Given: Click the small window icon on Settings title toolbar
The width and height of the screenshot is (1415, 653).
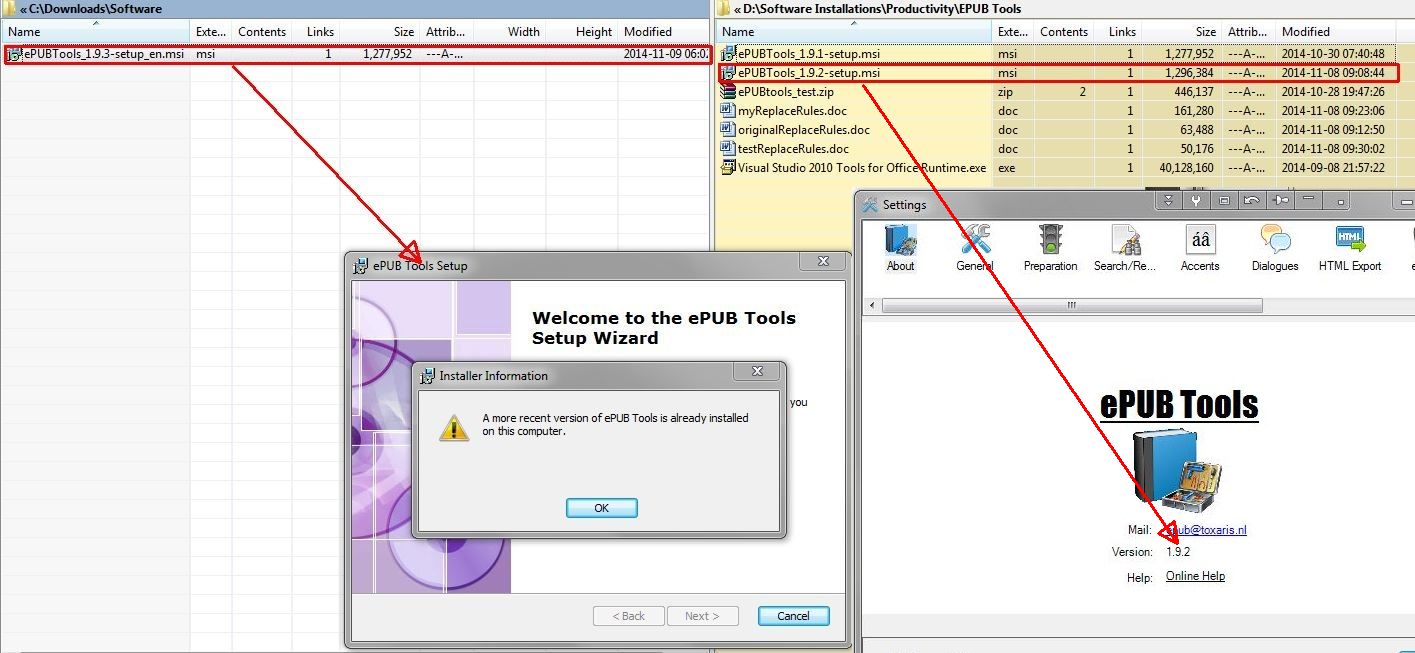Looking at the screenshot, I should pyautogui.click(x=1224, y=200).
